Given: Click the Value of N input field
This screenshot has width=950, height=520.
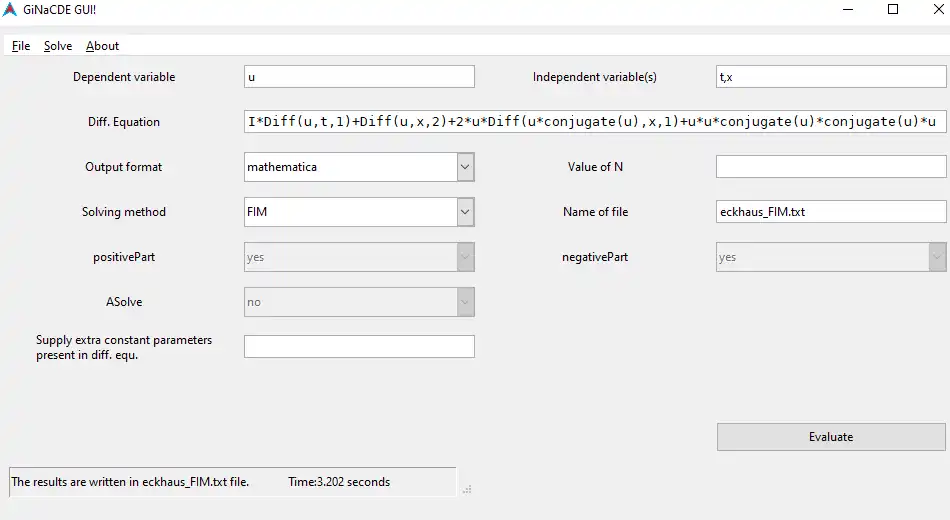Looking at the screenshot, I should [830, 167].
